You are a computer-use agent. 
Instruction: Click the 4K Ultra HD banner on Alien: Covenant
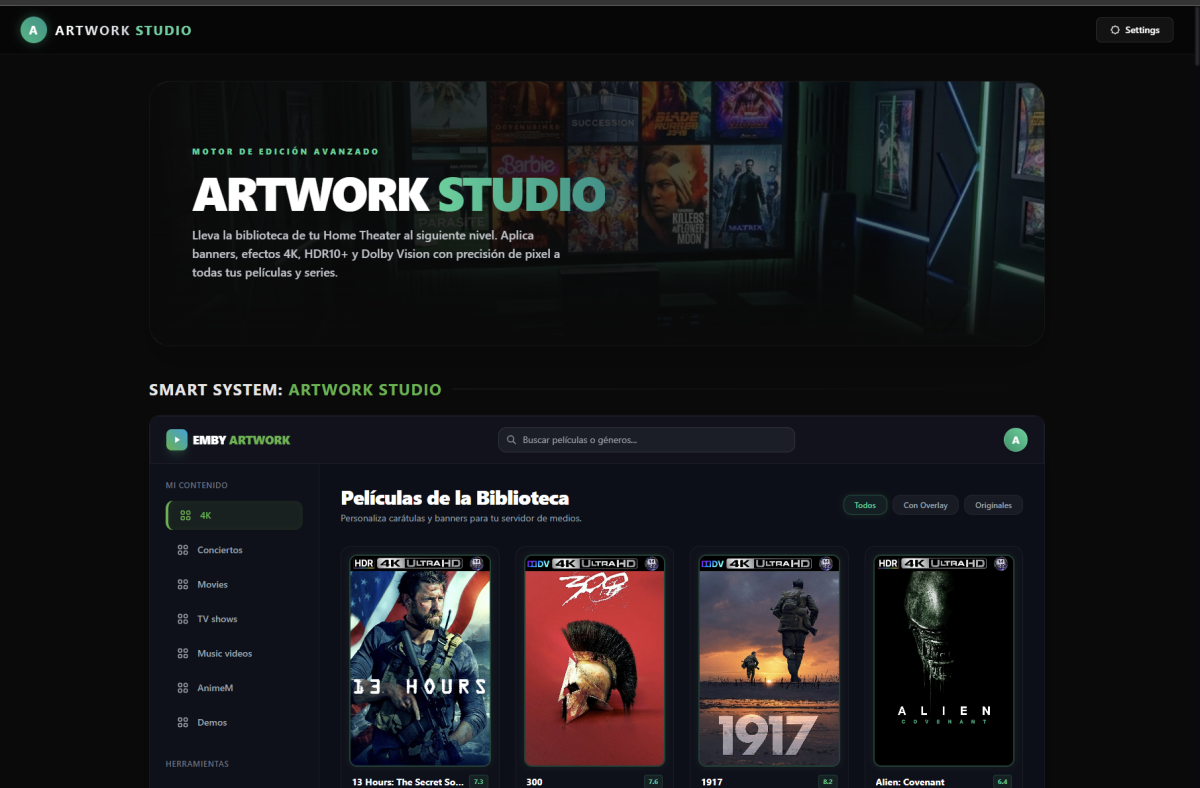pos(944,564)
